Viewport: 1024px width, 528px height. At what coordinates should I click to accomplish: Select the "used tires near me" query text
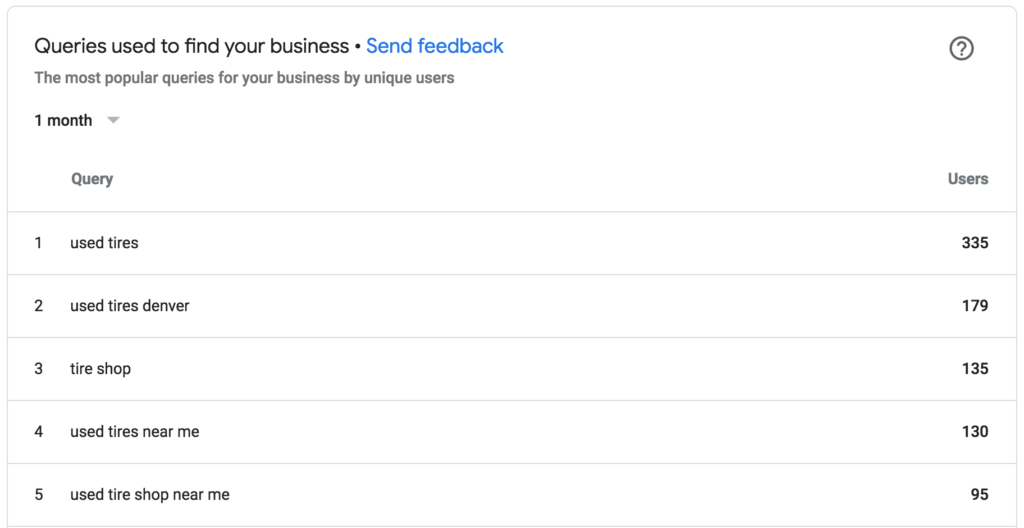(134, 432)
